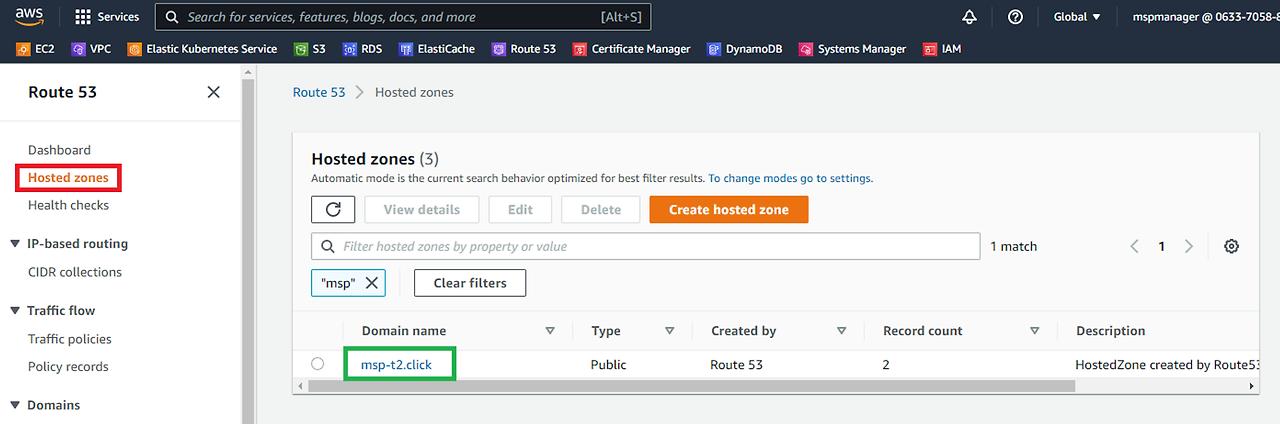Collapse the IP-based routing section

[15, 244]
